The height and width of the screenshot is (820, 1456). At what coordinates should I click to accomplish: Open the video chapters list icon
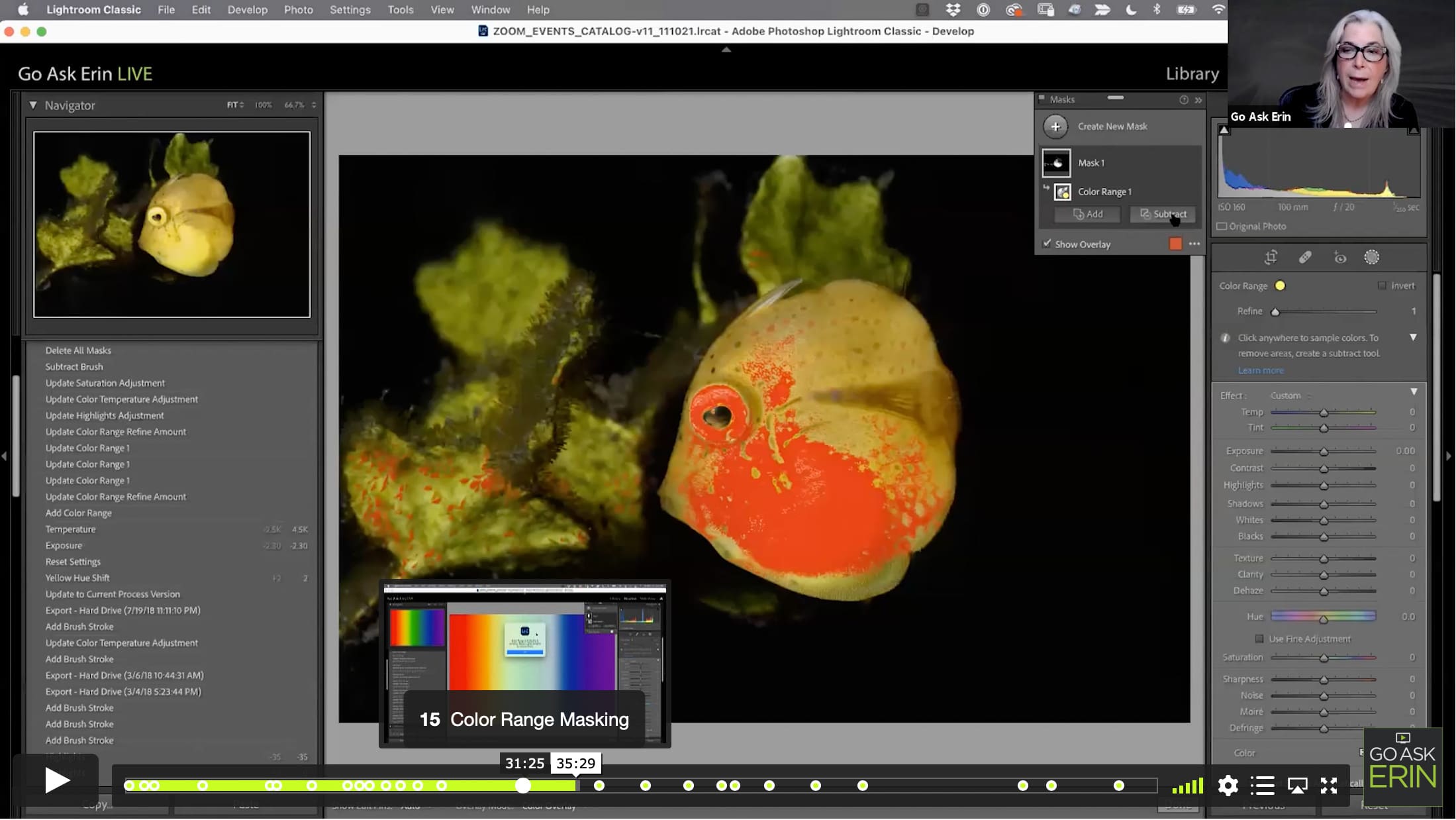(1263, 786)
